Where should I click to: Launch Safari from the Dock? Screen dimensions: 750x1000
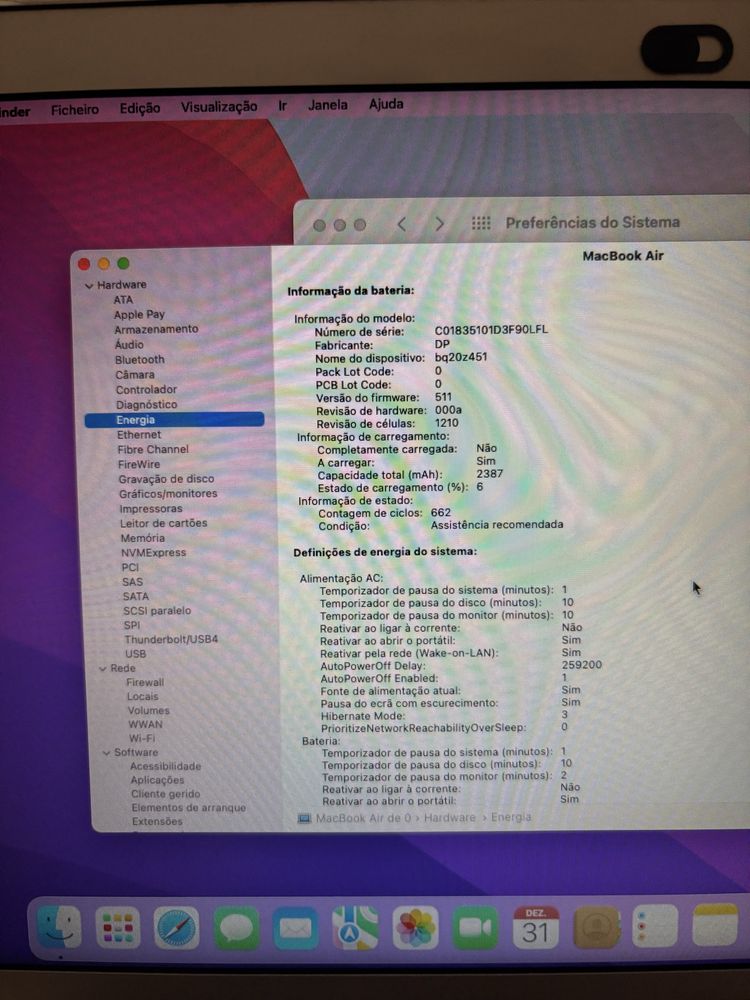click(177, 928)
